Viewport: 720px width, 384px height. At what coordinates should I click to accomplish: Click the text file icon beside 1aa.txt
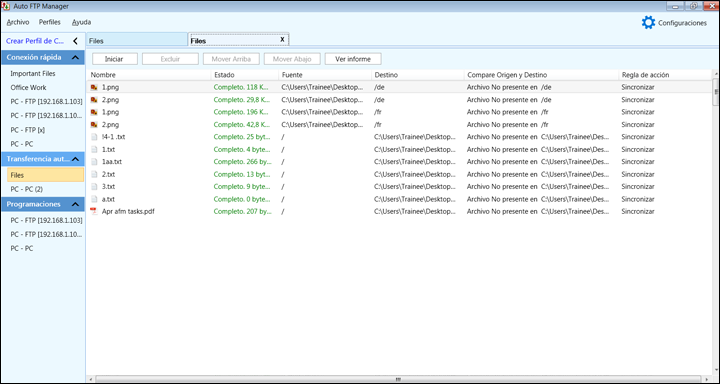point(94,162)
